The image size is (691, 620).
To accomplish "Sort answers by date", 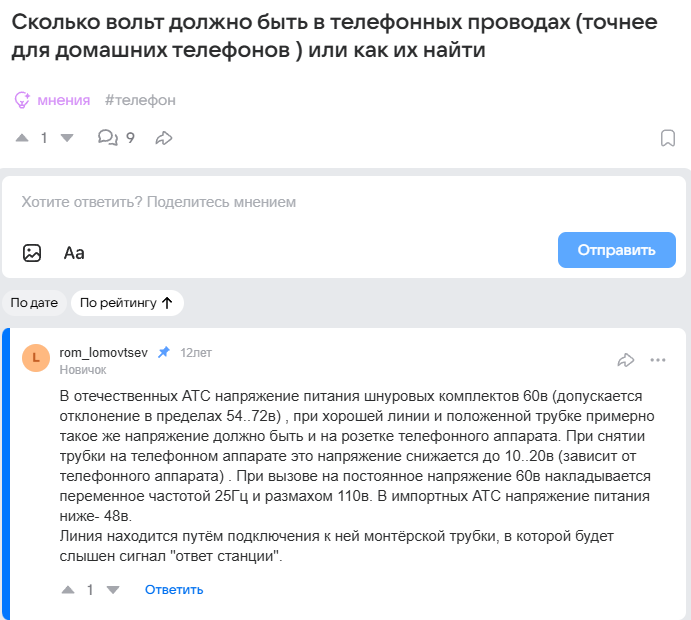I will (34, 302).
